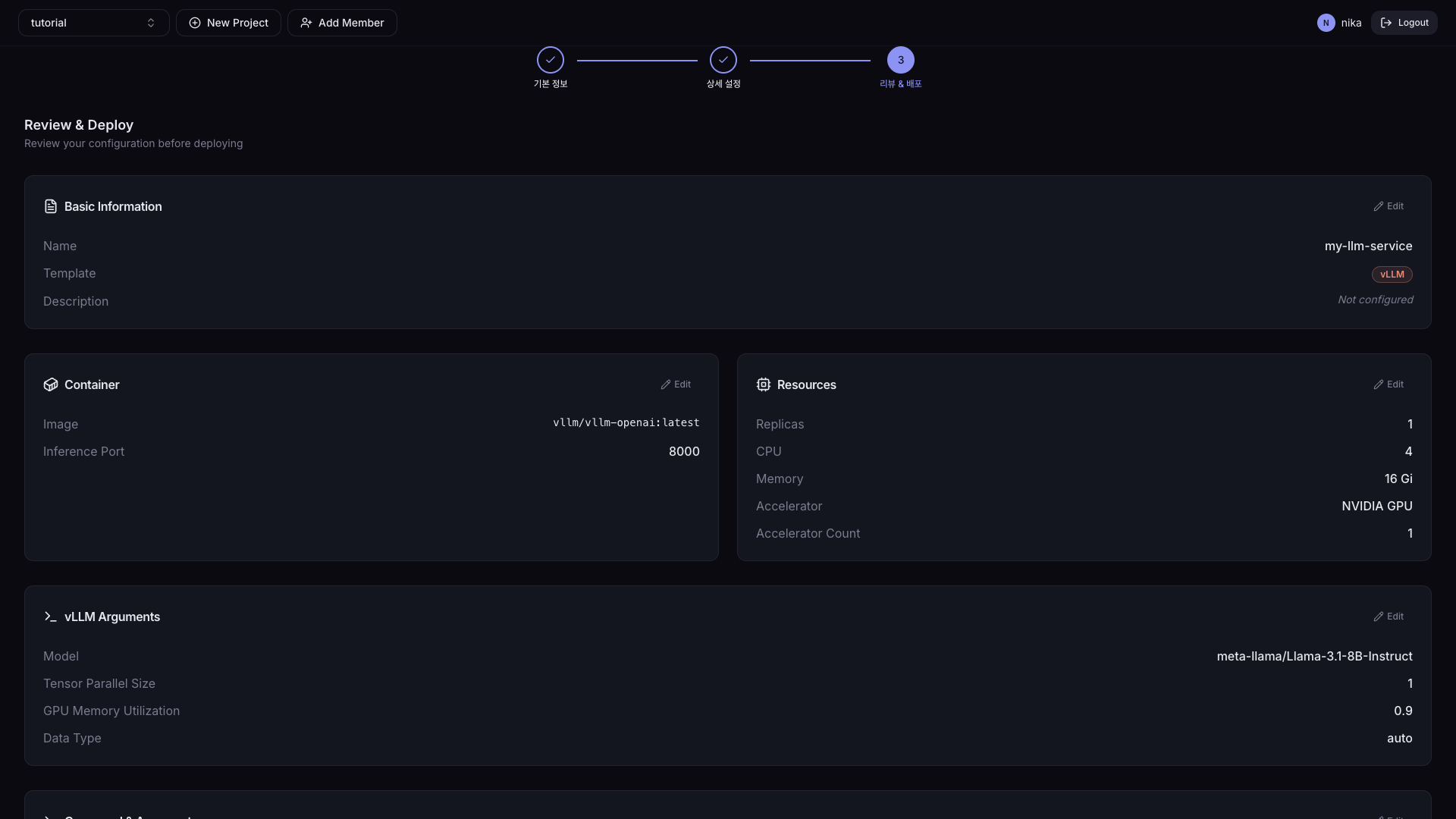Image resolution: width=1456 pixels, height=819 pixels.
Task: Click the Review & Deploy heading
Action: click(79, 125)
